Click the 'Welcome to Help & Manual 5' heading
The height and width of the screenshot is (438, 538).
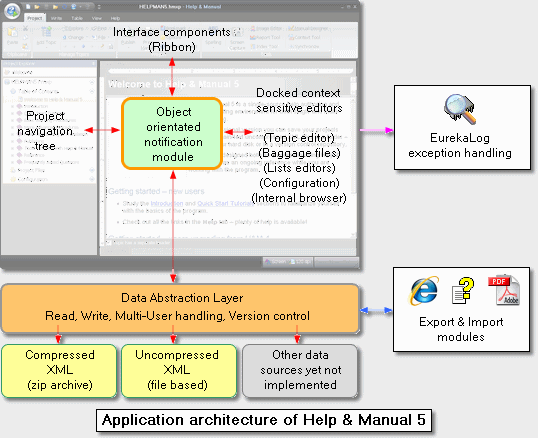point(173,84)
